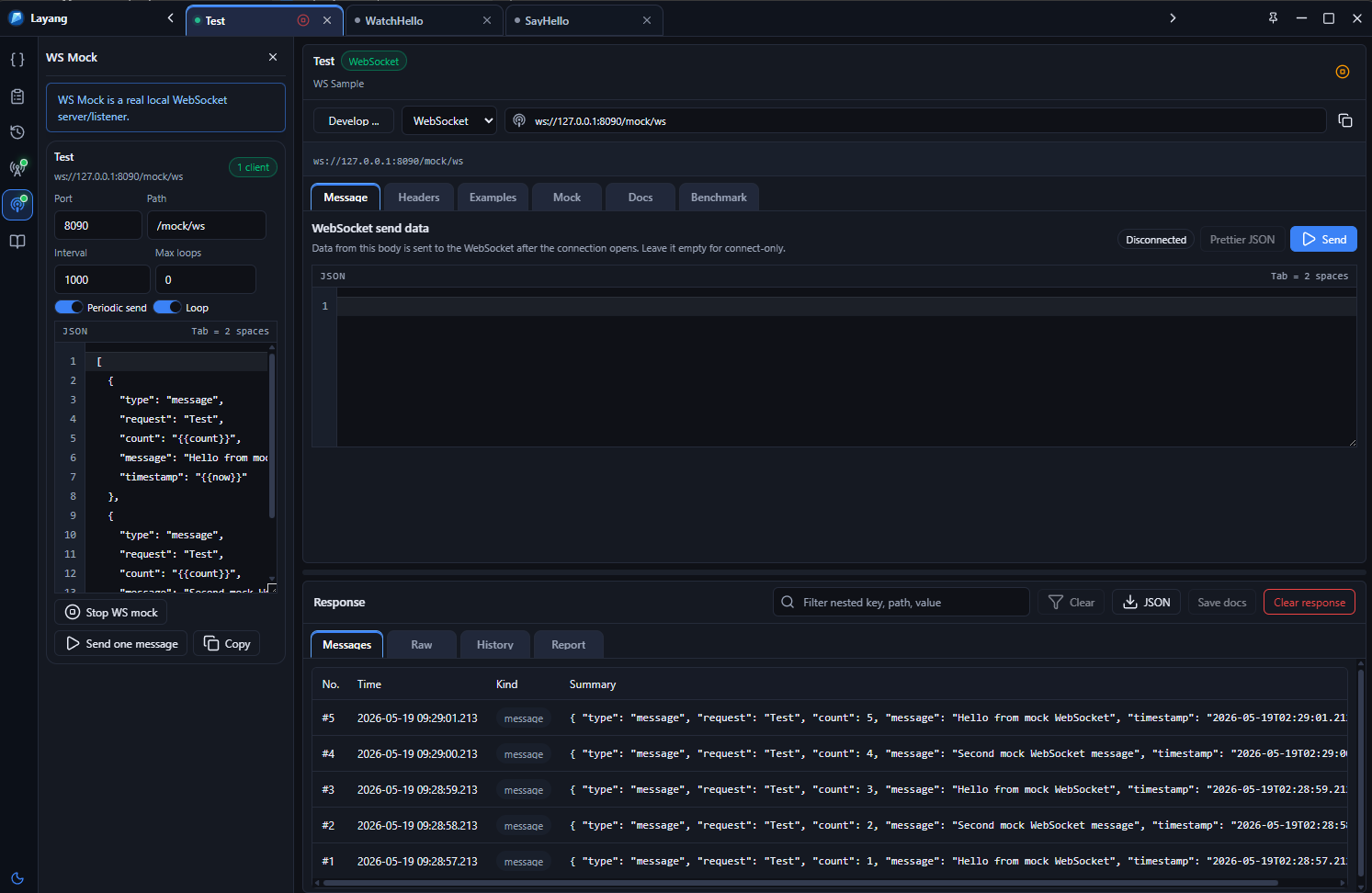1372x893 pixels.
Task: Click the Layang app logo
Action: pos(16,18)
